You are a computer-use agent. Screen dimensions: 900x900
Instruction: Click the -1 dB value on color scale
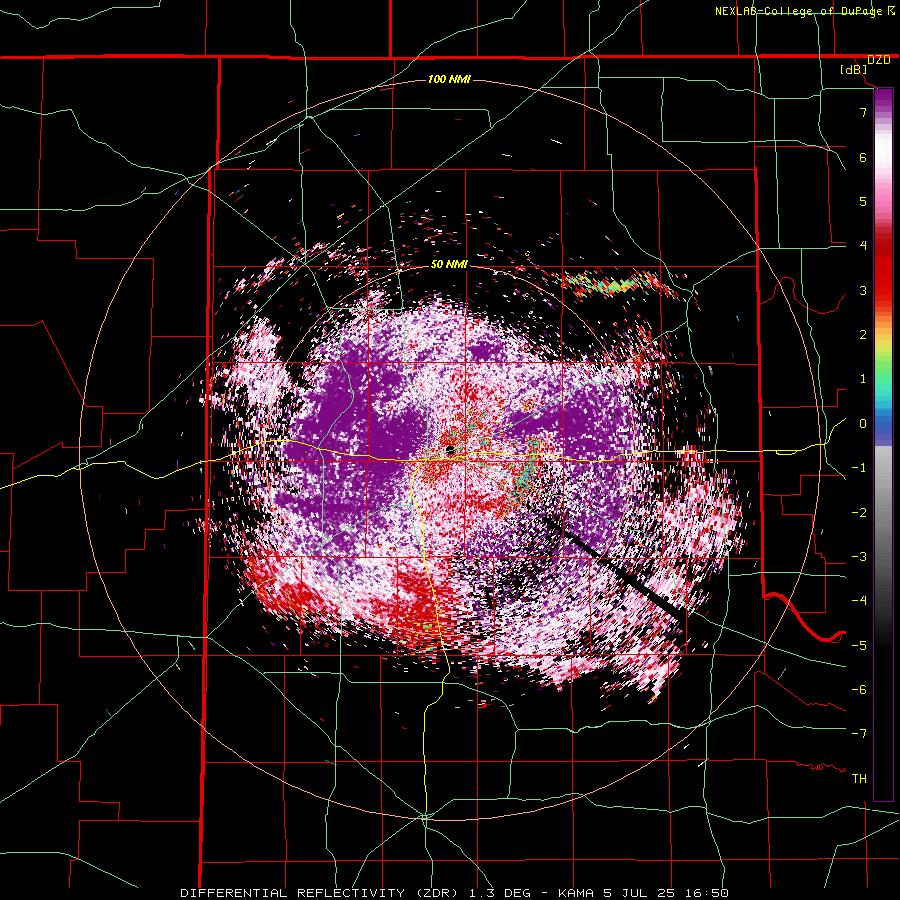click(x=859, y=468)
